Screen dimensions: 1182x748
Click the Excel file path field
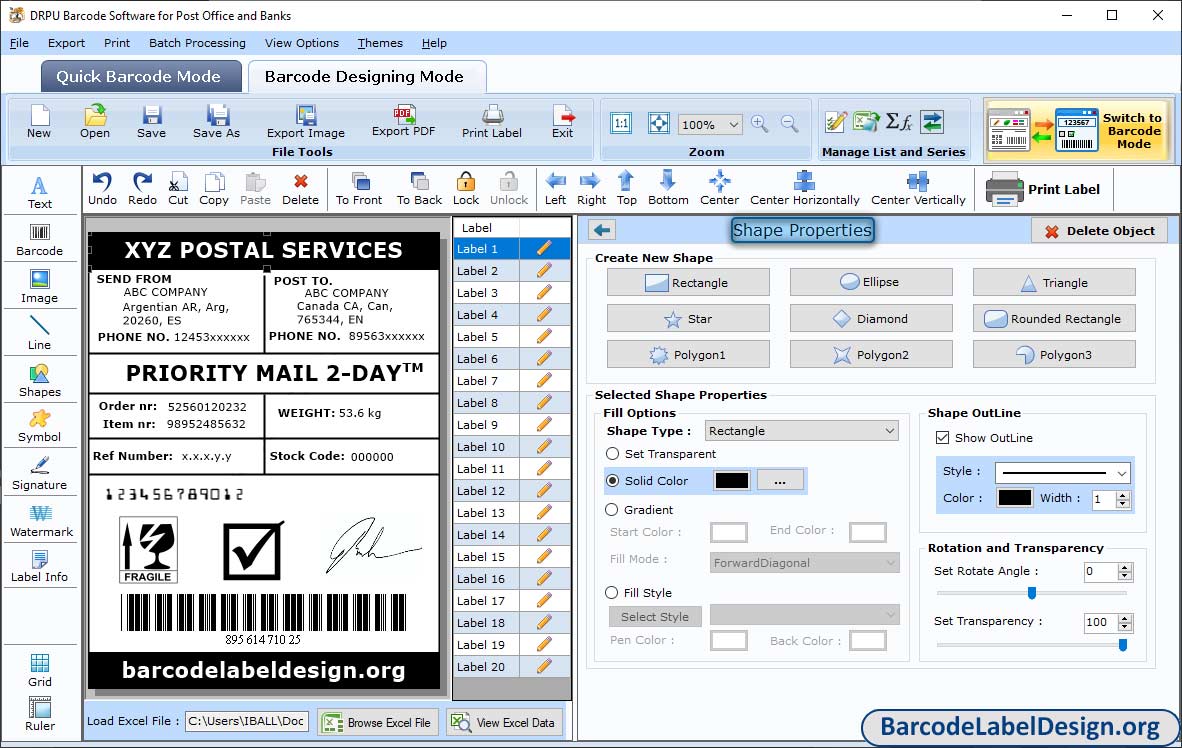point(247,721)
